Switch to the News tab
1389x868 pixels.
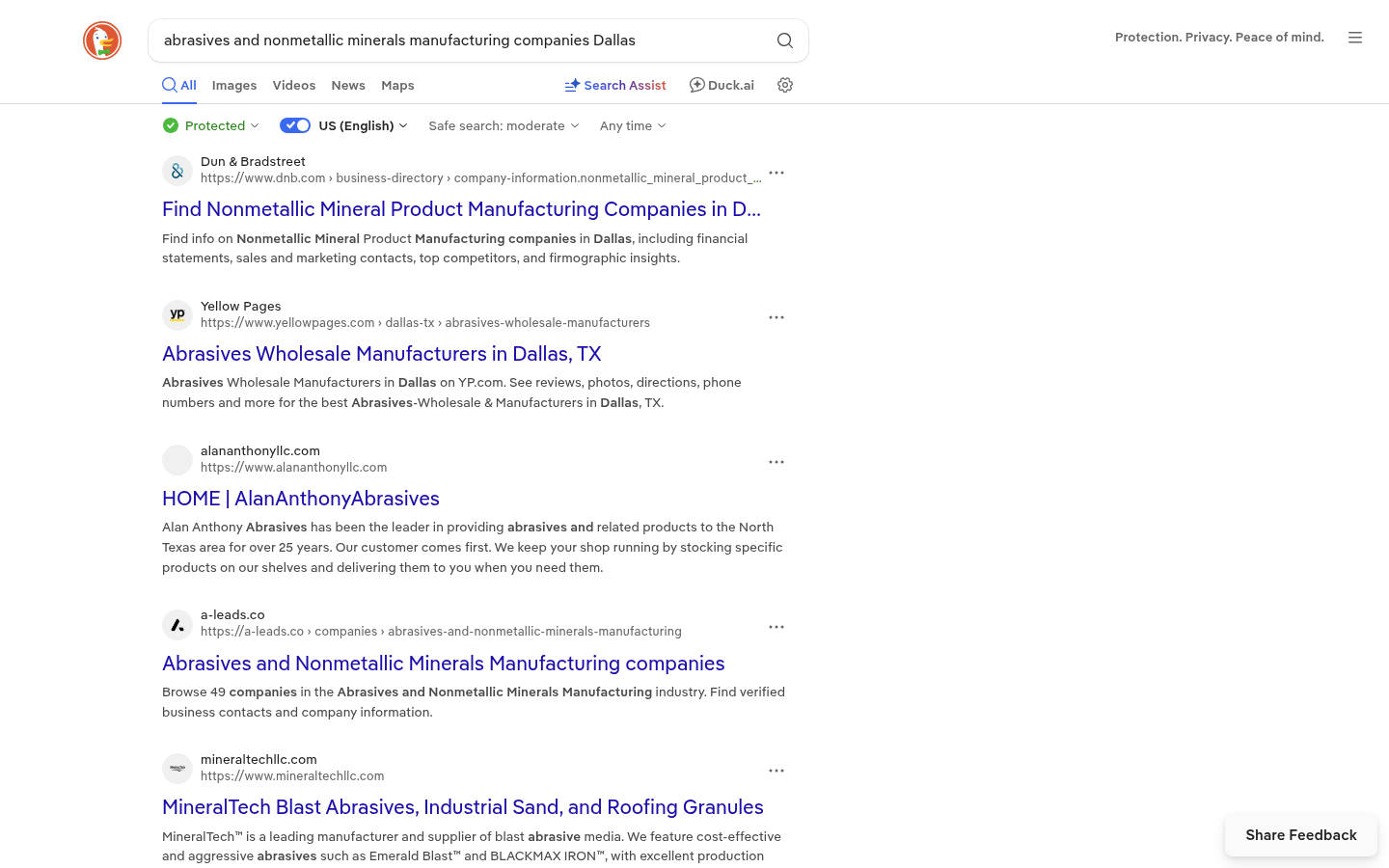[348, 85]
